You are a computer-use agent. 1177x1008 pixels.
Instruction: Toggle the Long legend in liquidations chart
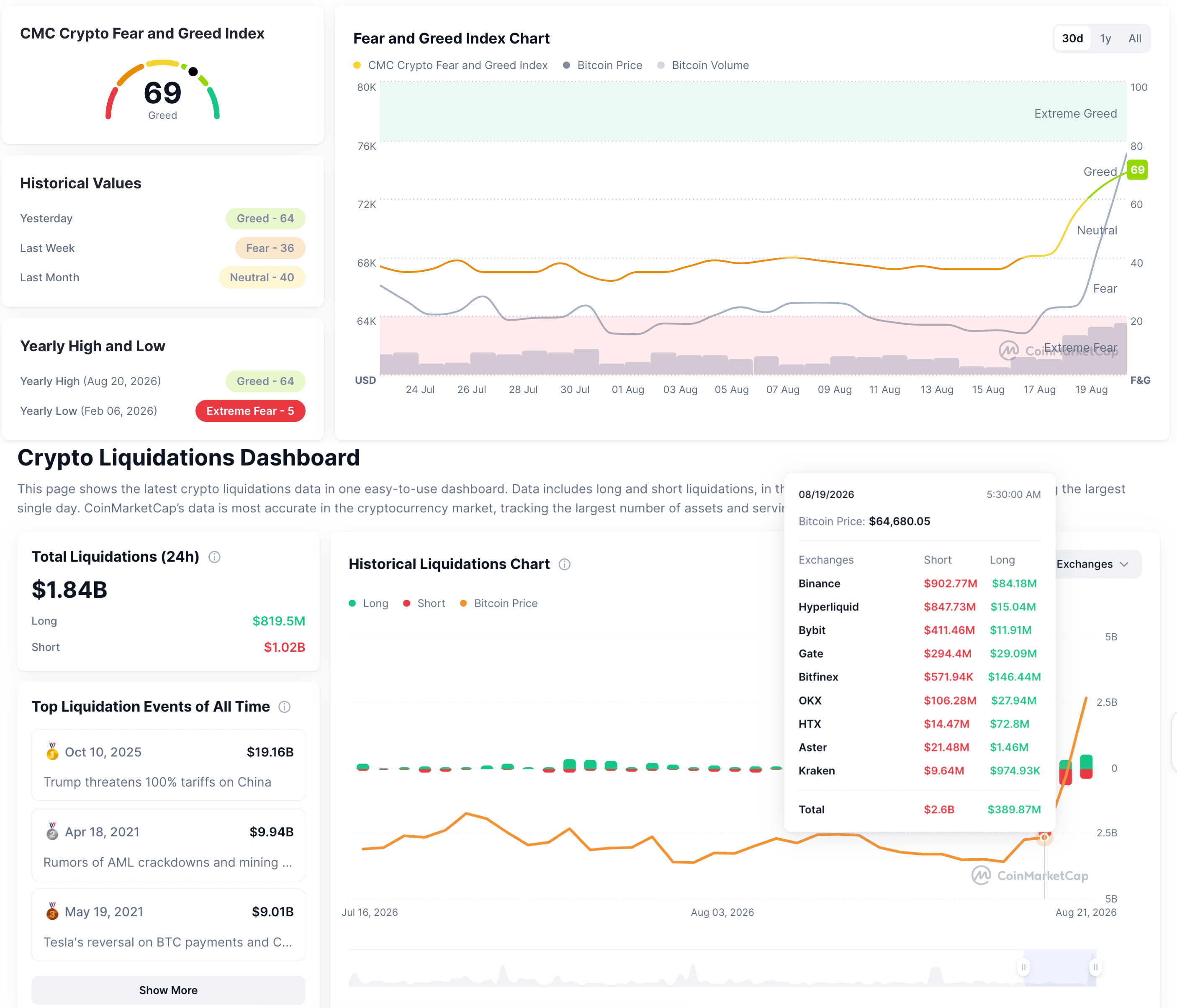(369, 604)
